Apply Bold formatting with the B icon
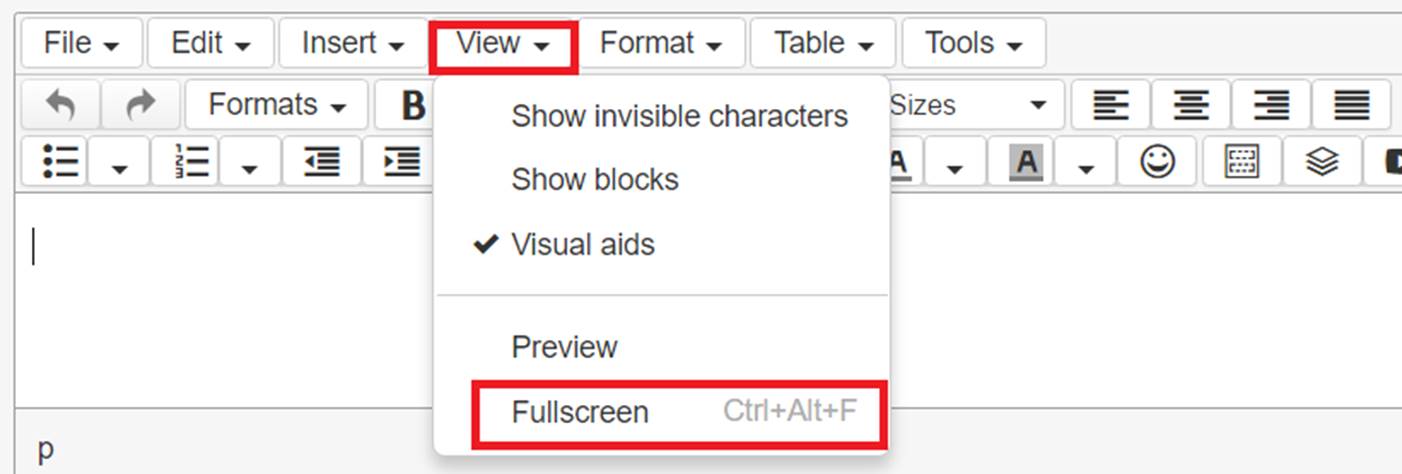This screenshot has height=474, width=1402. [412, 105]
